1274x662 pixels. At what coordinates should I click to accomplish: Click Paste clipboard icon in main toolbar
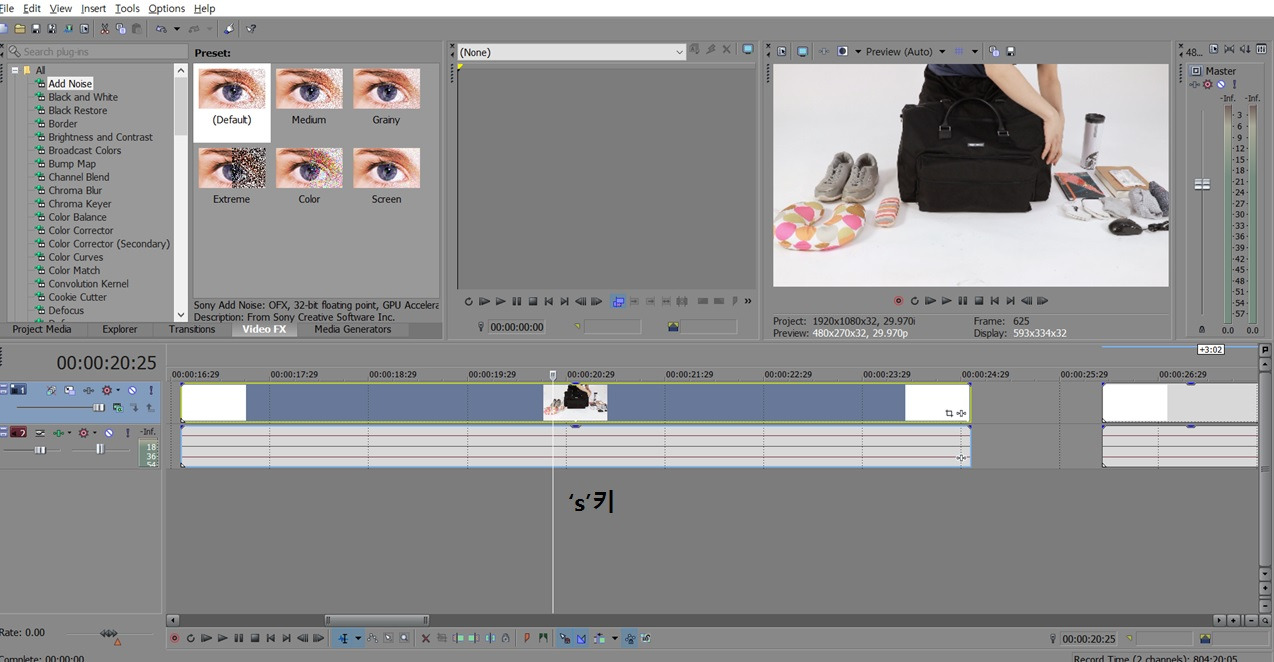[x=136, y=29]
